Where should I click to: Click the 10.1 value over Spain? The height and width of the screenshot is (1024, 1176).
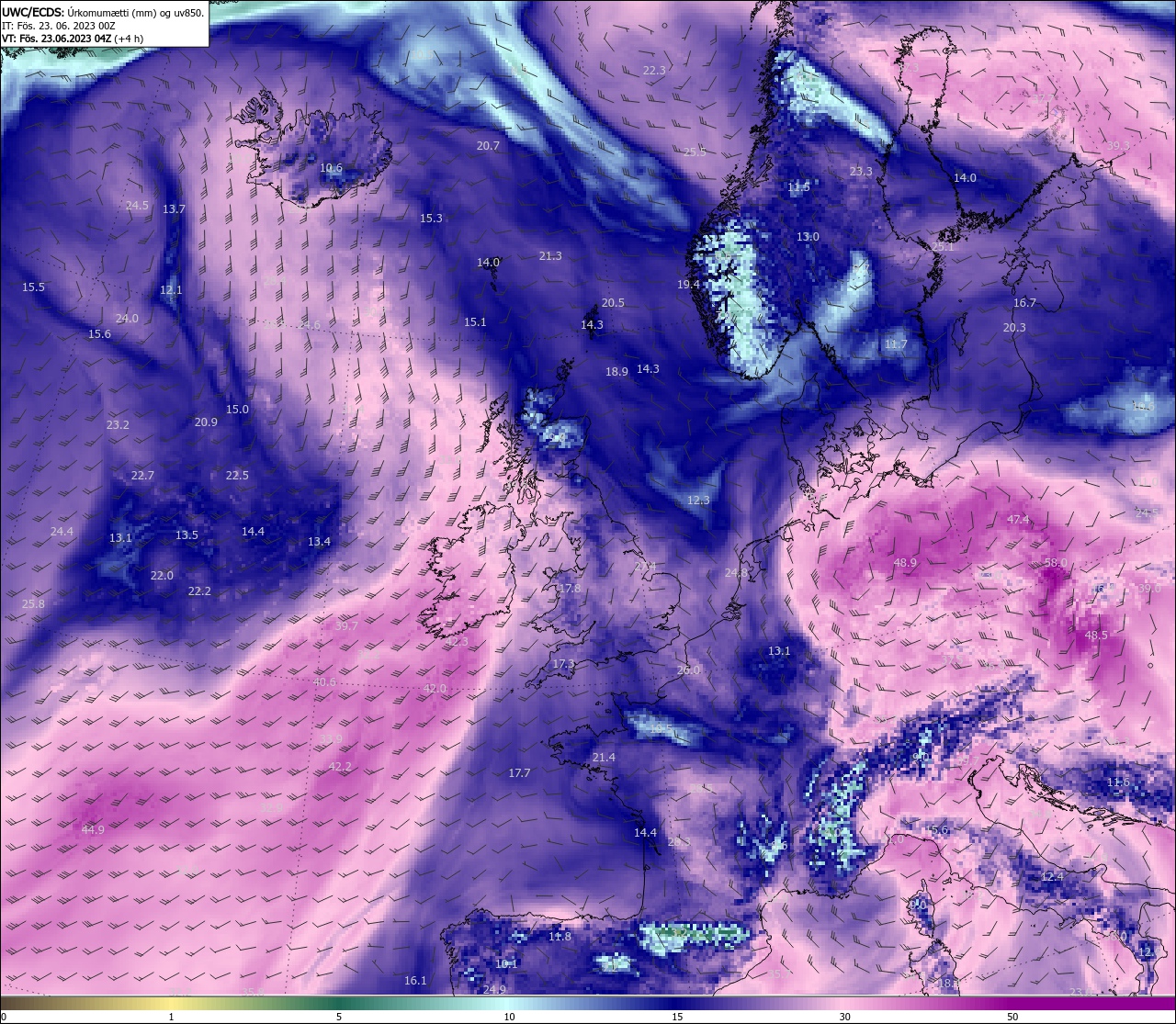tap(506, 964)
